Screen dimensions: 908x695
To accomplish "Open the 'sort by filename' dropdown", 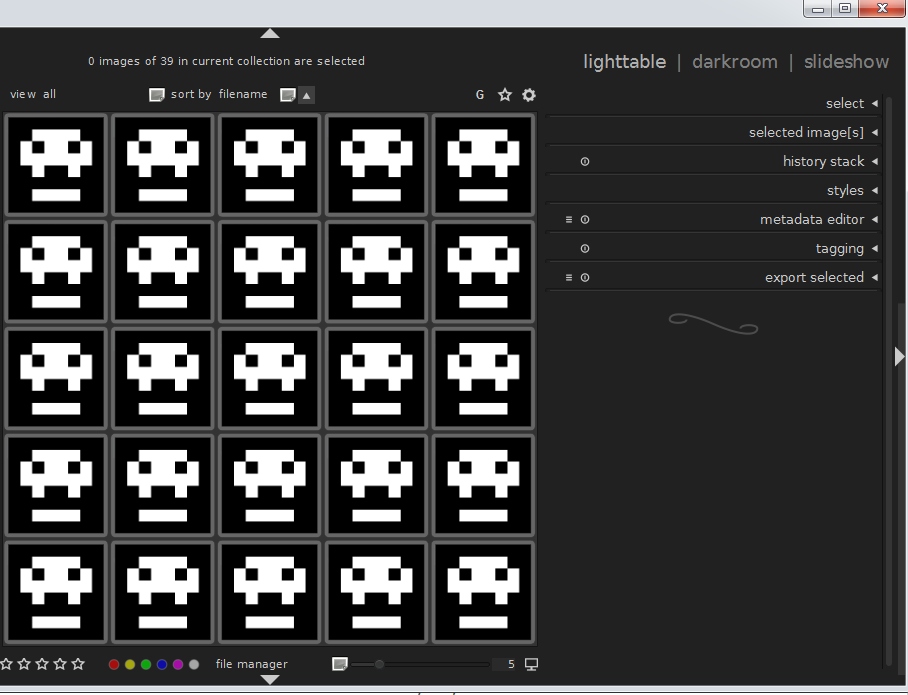I will click(x=219, y=94).
